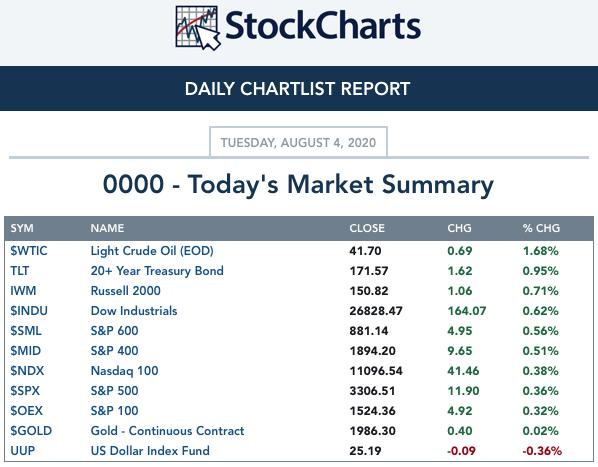Viewport: 598px width, 467px height.
Task: Click the TLT ticker symbol
Action: [x=19, y=271]
